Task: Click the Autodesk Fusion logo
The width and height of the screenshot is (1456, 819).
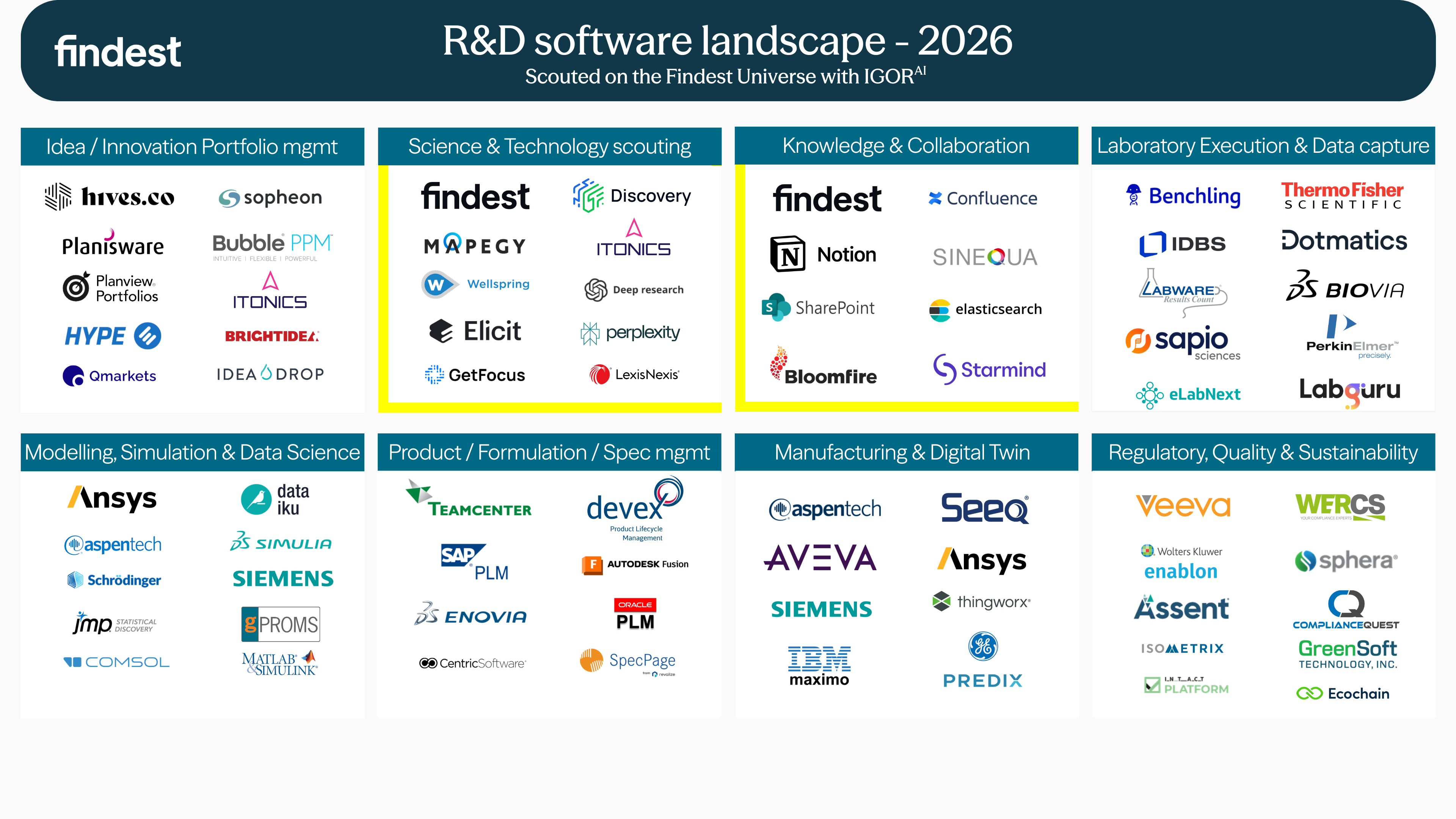Action: tap(635, 564)
